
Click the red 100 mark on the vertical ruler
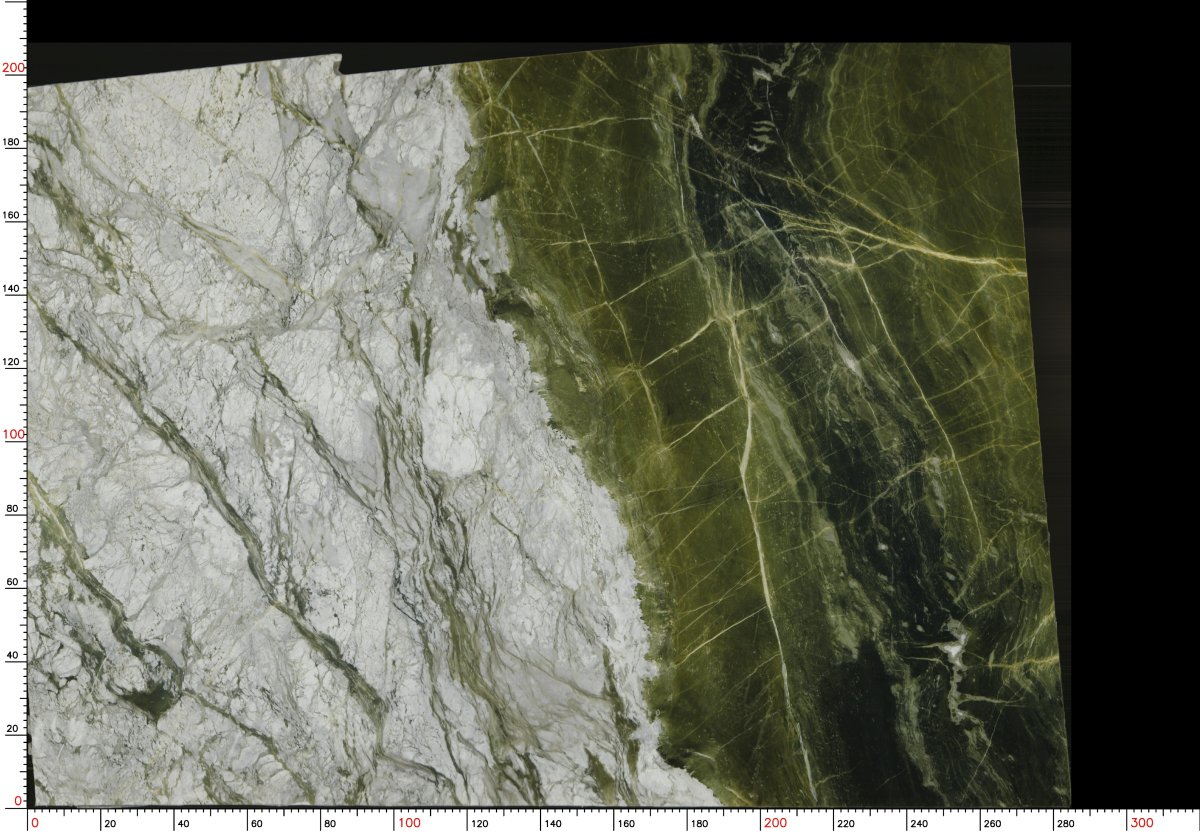(13, 435)
